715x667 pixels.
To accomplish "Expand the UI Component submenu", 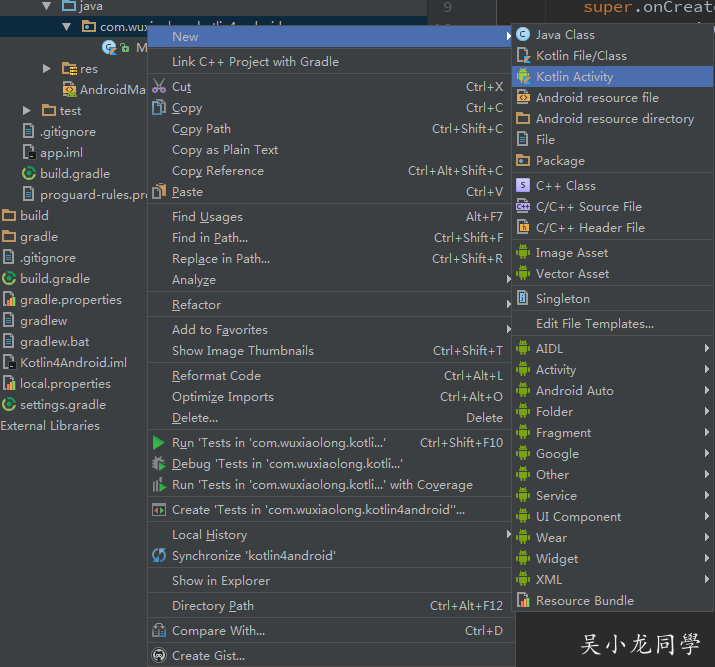I will tap(612, 516).
